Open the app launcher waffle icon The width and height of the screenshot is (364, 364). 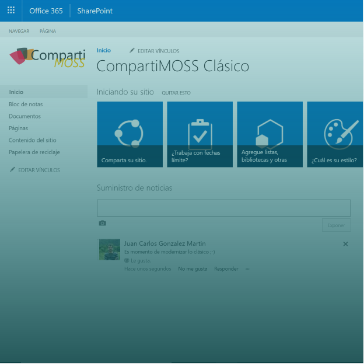pyautogui.click(x=11, y=10)
